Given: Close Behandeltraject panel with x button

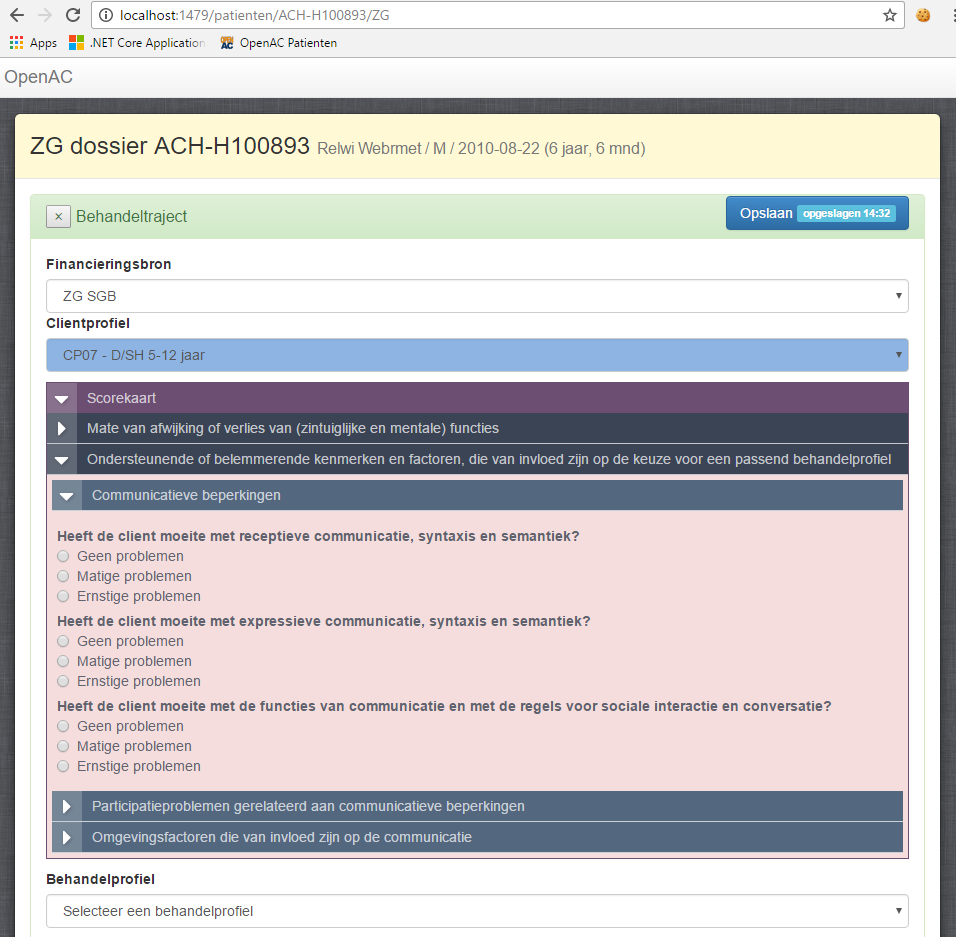Looking at the screenshot, I should click(x=58, y=216).
